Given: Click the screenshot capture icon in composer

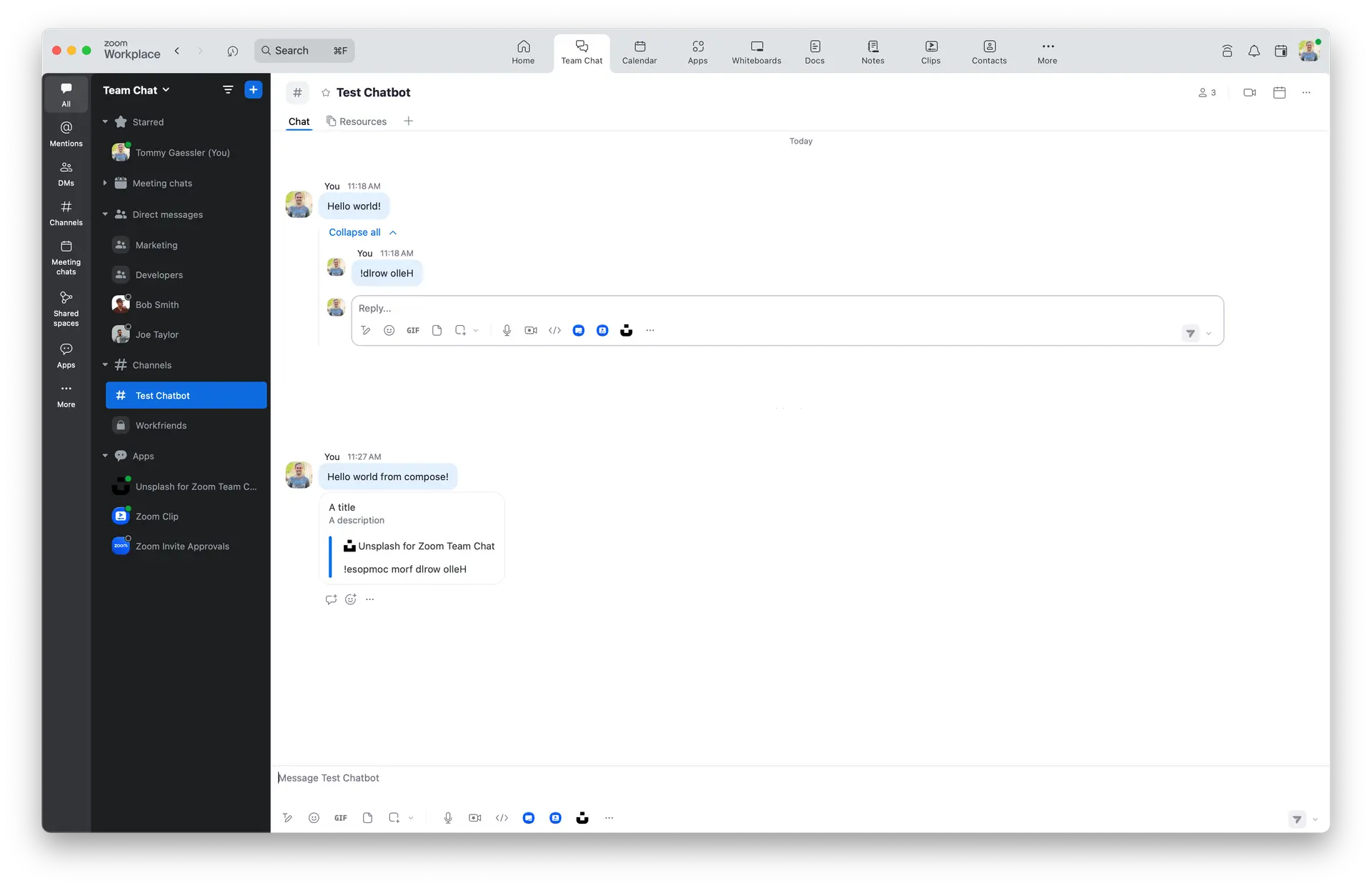Looking at the screenshot, I should [395, 818].
